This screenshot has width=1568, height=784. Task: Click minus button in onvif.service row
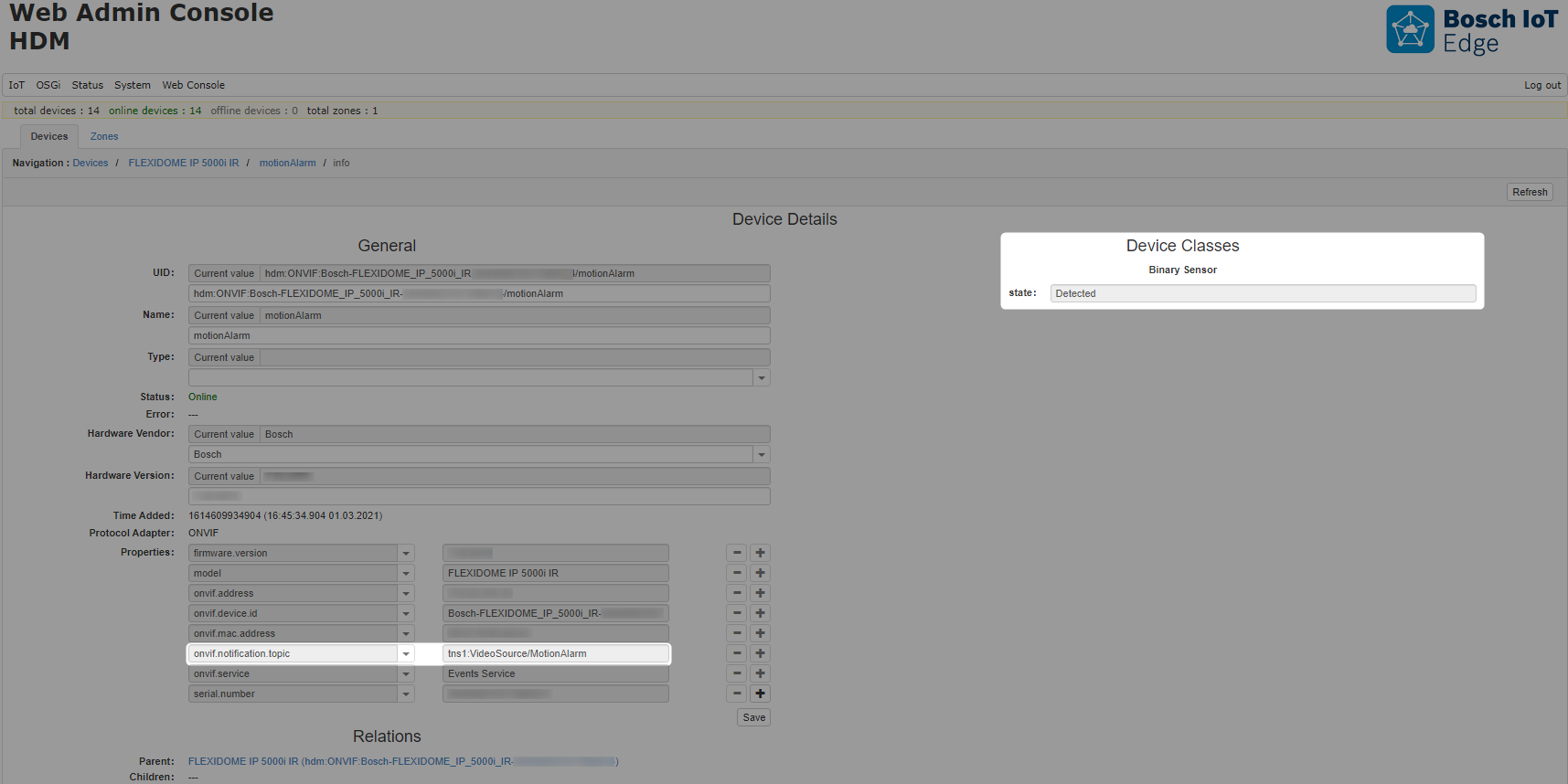[737, 673]
